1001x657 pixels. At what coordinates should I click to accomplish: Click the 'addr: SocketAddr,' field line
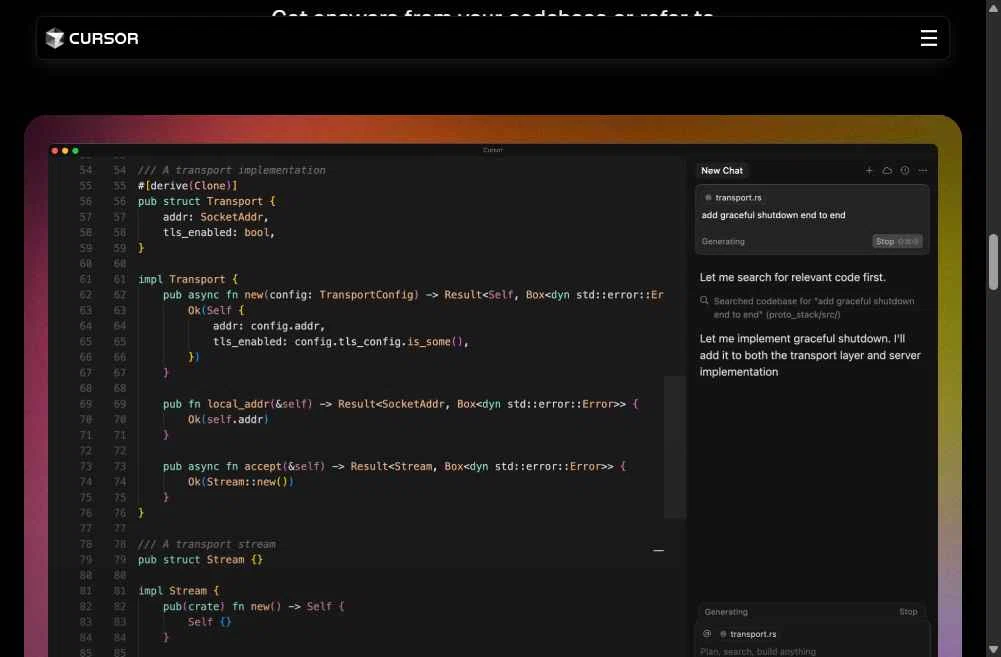tap(215, 217)
